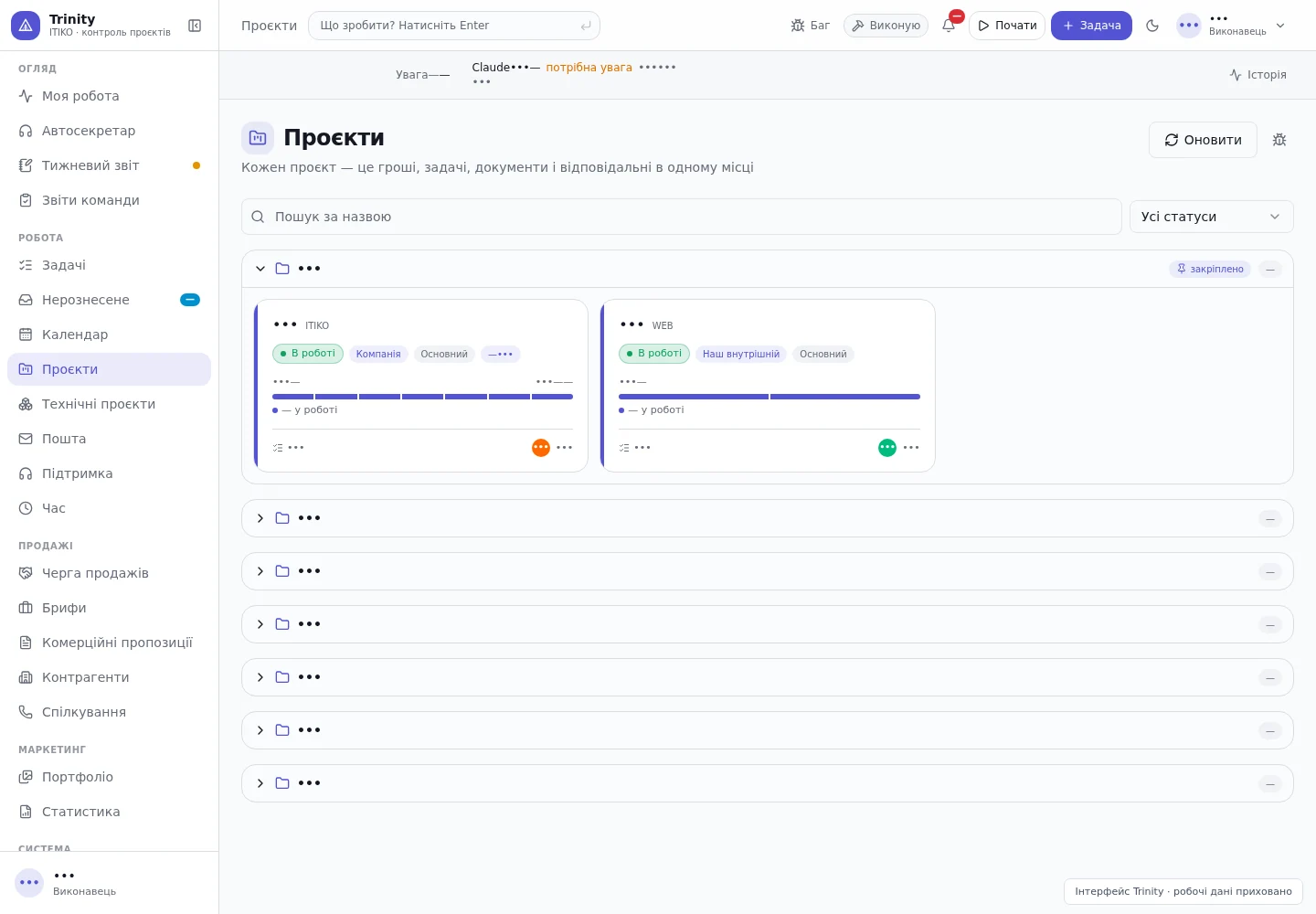1316x914 pixels.
Task: Click progress bar of ITIKO project
Action: (422, 397)
